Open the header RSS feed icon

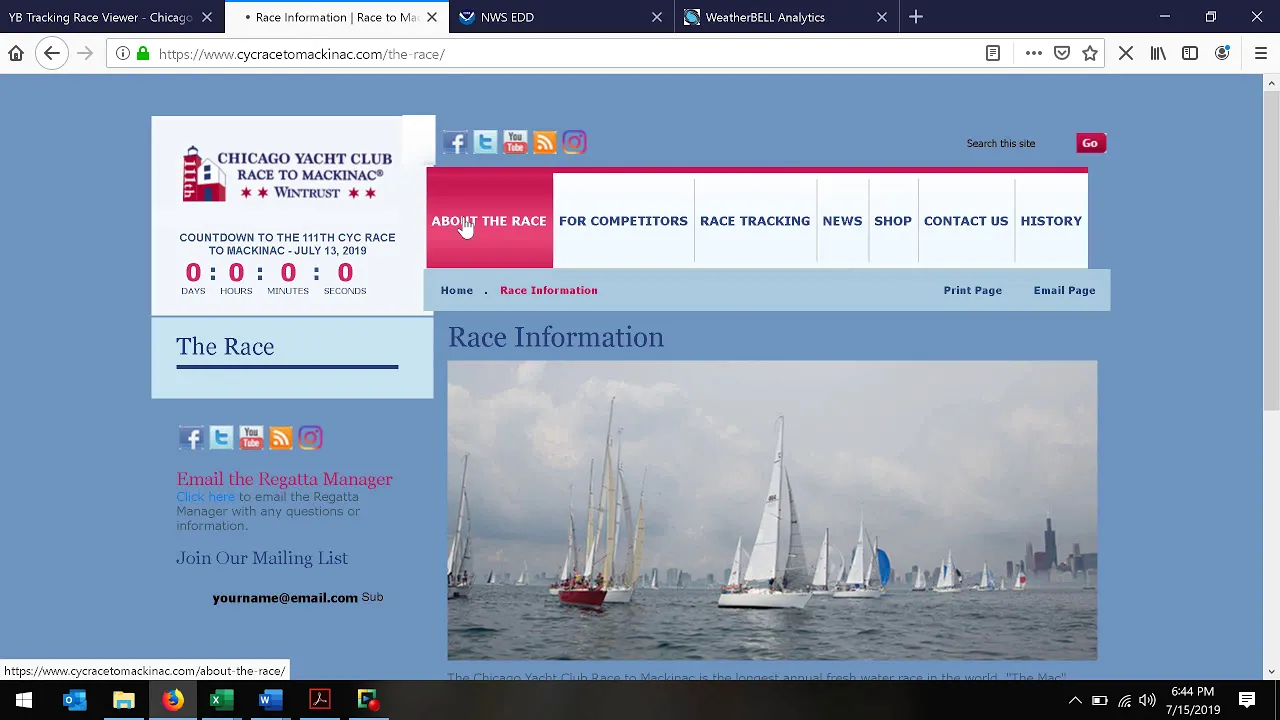click(x=544, y=143)
